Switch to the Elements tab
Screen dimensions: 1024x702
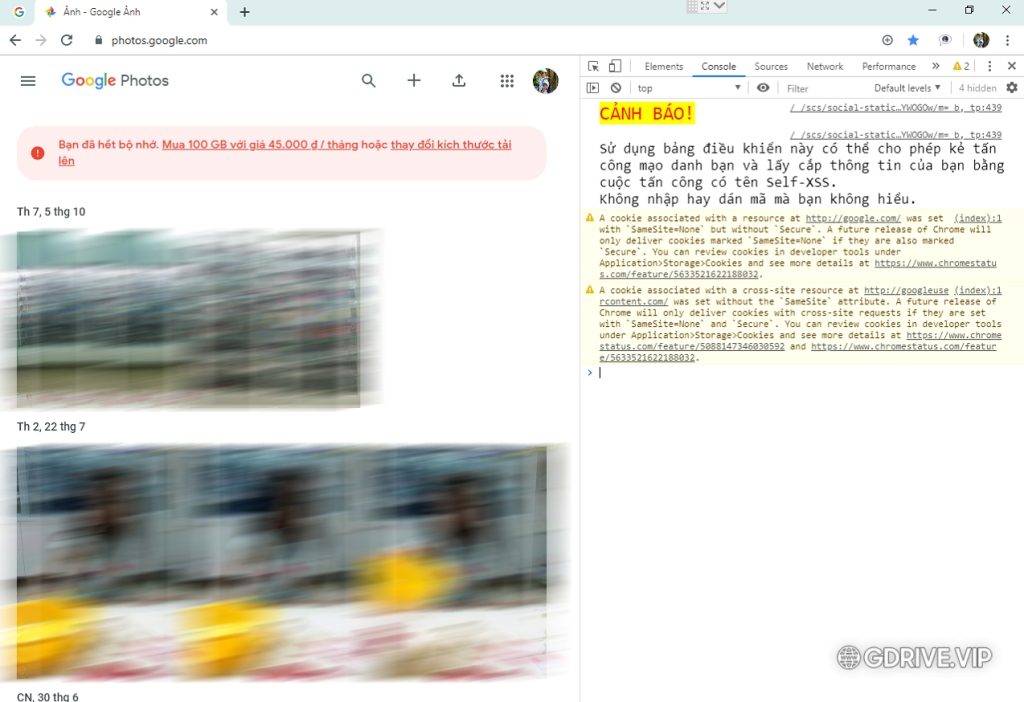click(663, 66)
